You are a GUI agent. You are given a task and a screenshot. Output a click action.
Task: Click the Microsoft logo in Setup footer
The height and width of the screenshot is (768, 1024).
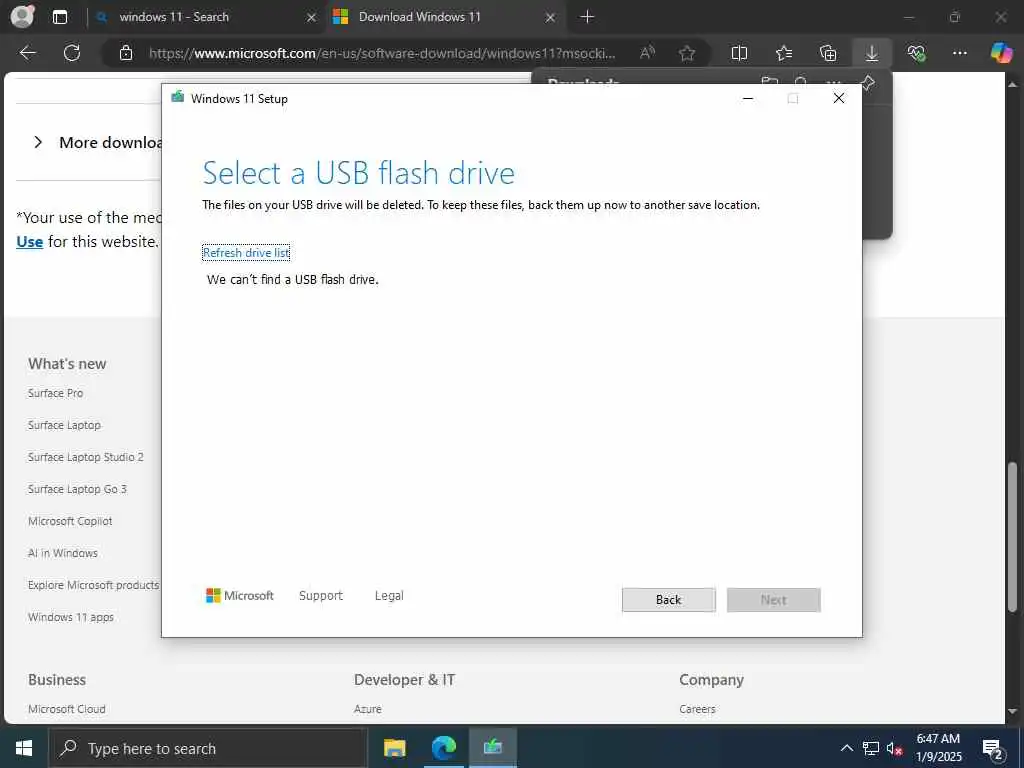pyautogui.click(x=240, y=596)
